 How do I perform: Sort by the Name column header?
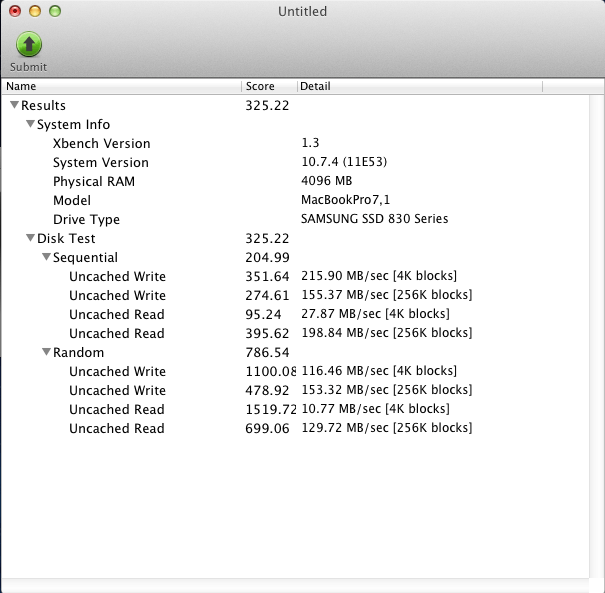[x=122, y=86]
